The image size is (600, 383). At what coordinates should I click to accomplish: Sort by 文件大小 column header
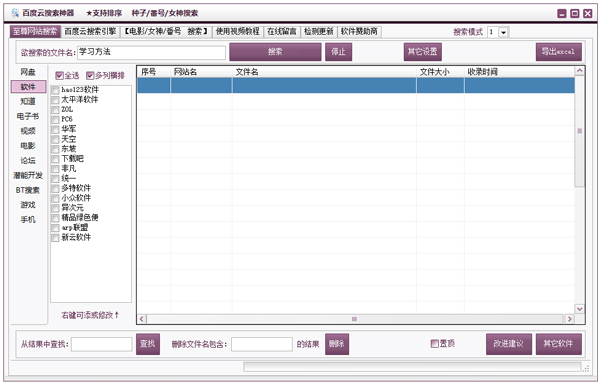pyautogui.click(x=440, y=72)
